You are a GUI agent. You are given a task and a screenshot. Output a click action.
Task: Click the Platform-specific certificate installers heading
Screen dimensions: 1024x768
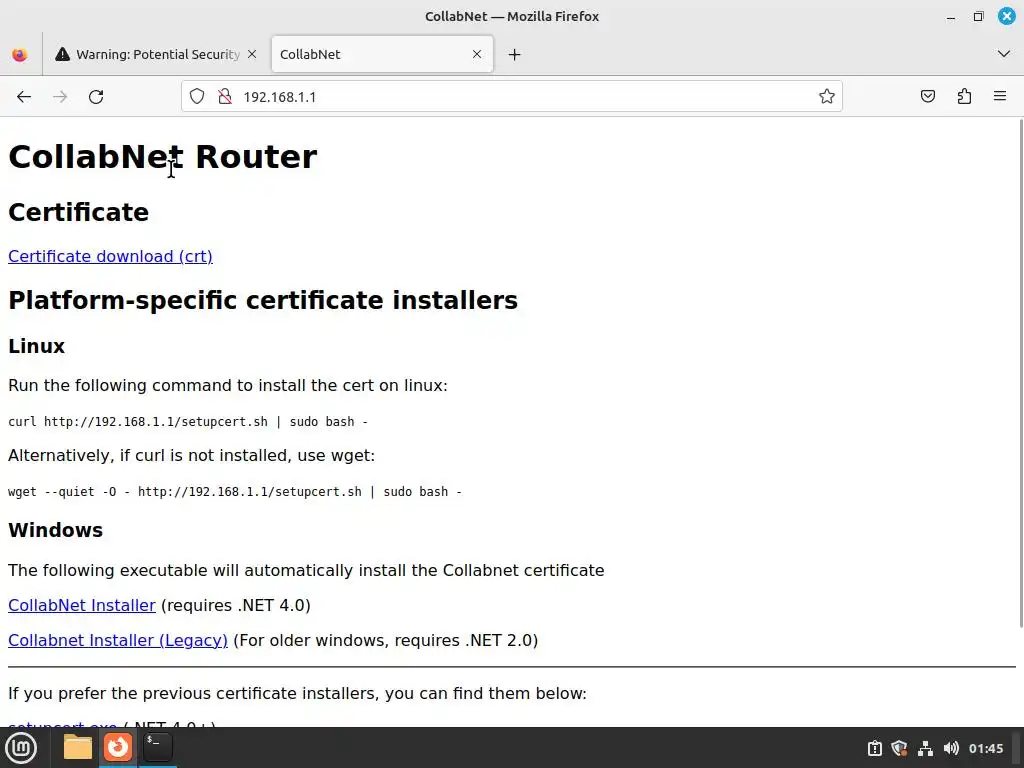[263, 300]
